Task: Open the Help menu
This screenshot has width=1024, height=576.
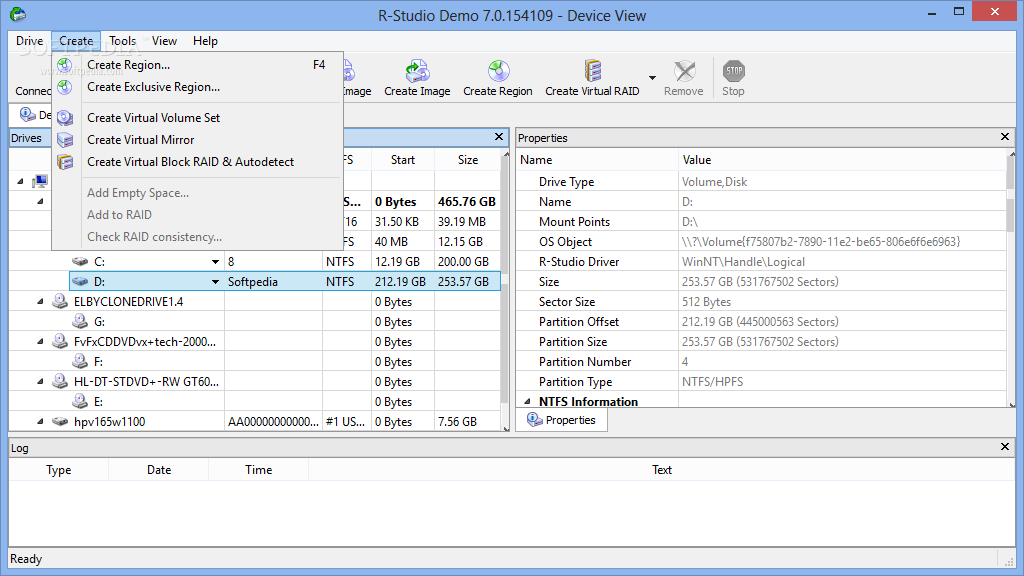Action: click(205, 40)
